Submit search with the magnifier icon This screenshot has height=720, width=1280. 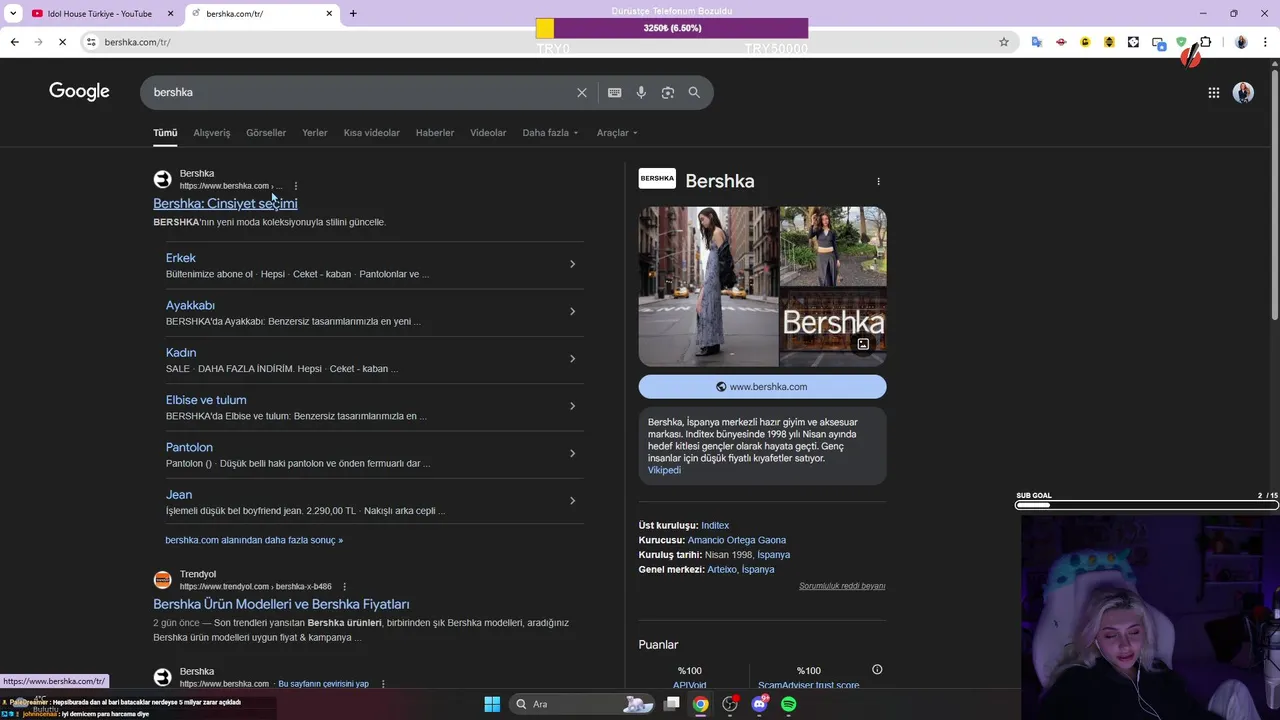[694, 92]
